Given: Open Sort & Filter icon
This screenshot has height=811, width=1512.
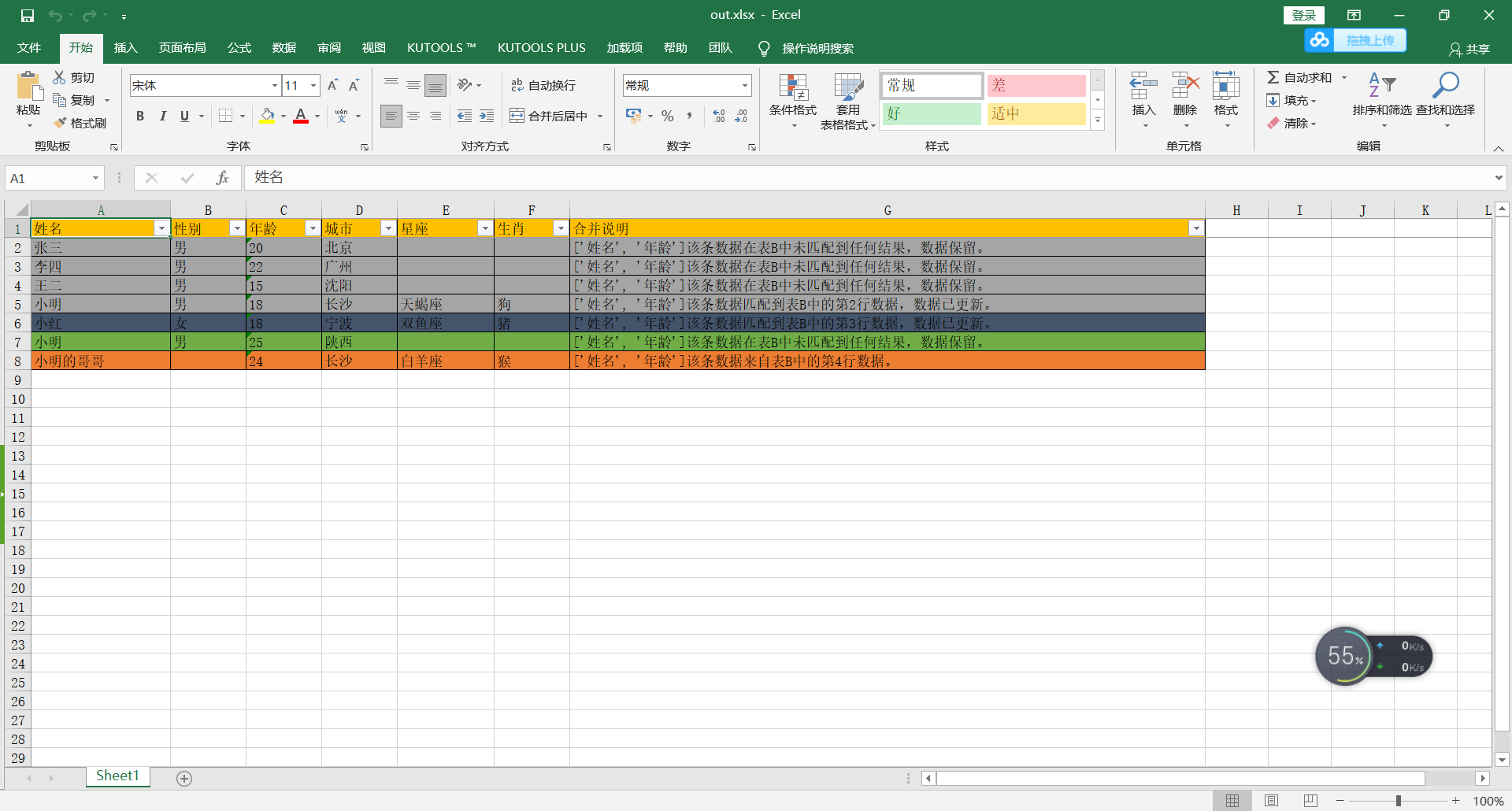Looking at the screenshot, I should click(1382, 84).
